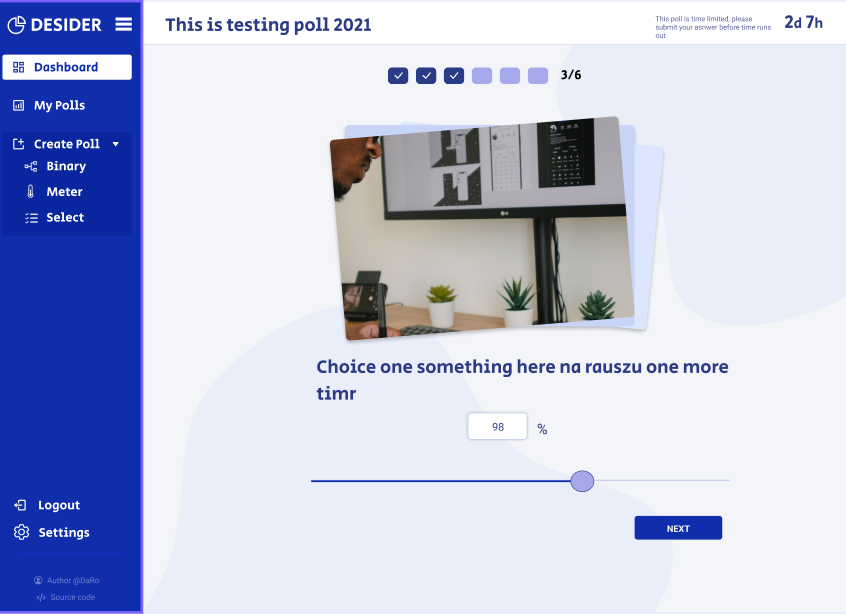The image size is (846, 614).
Task: Click the Author user icon
Action: [x=38, y=580]
